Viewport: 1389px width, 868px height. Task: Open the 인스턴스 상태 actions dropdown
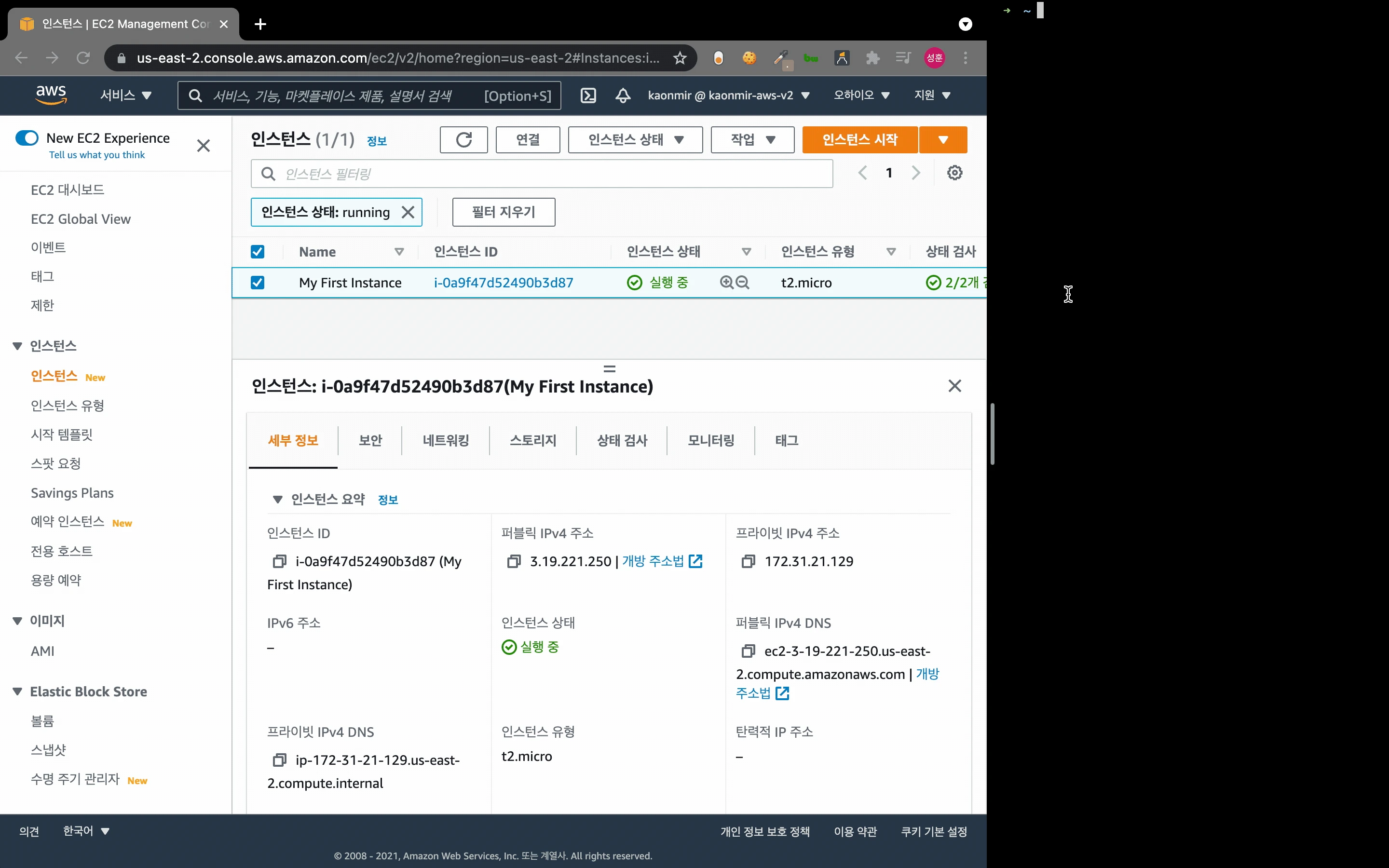[x=635, y=139]
